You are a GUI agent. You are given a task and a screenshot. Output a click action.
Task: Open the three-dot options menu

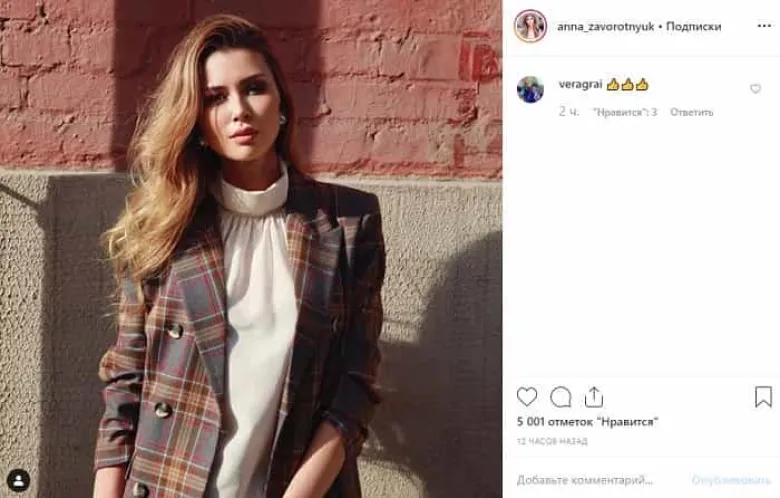[x=764, y=26]
